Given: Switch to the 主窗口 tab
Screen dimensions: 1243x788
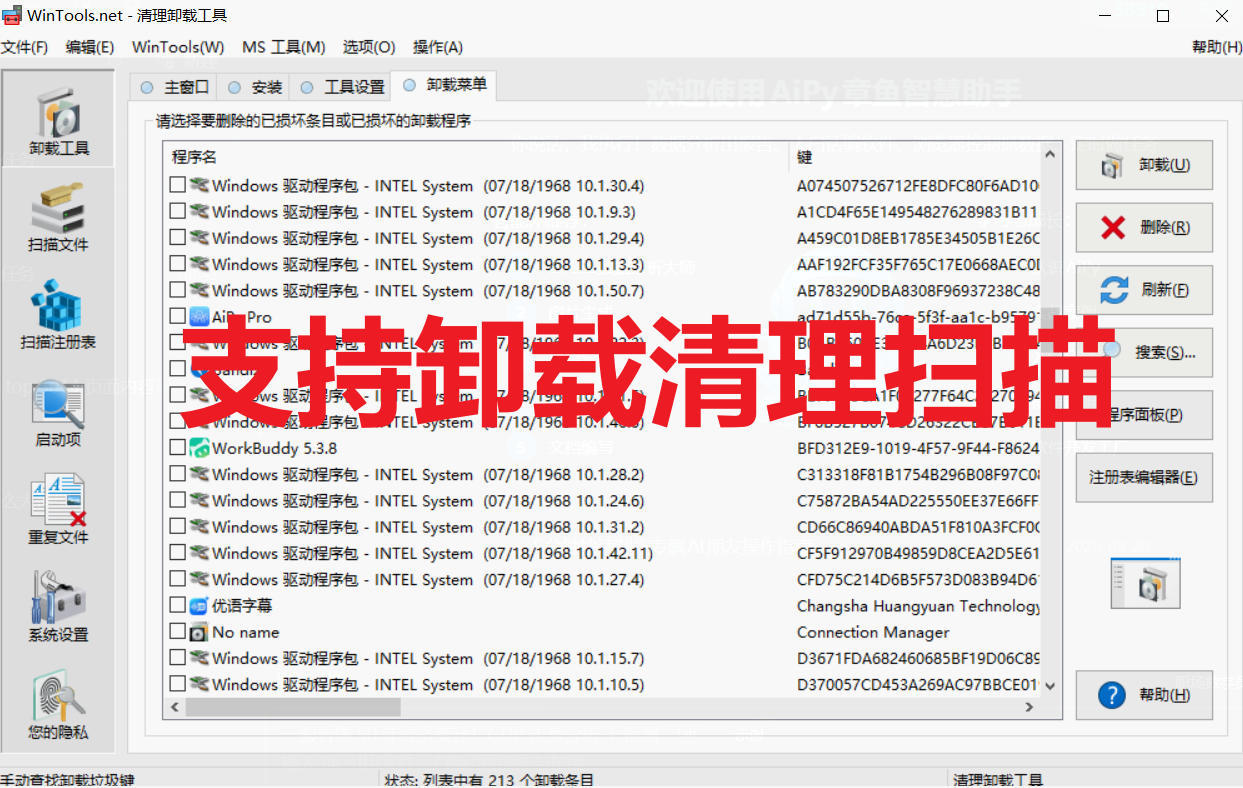Looking at the screenshot, I should click(x=175, y=87).
